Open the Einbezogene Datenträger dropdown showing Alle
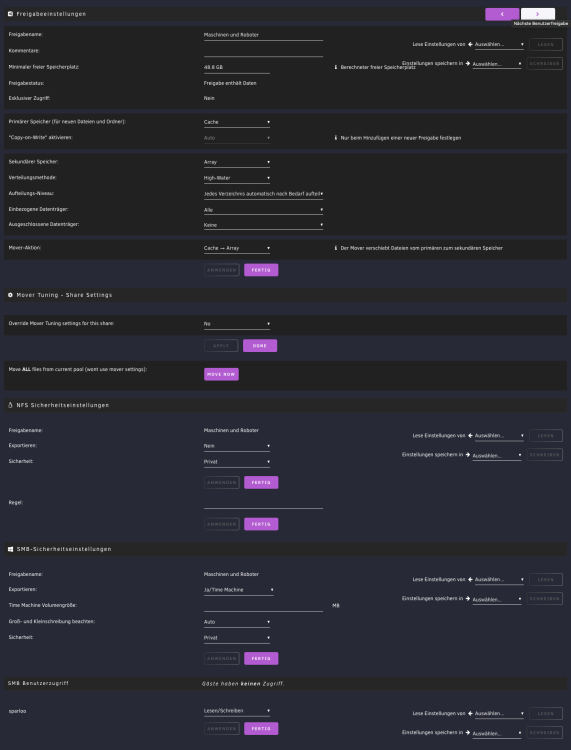This screenshot has height=750, width=571. (x=263, y=210)
